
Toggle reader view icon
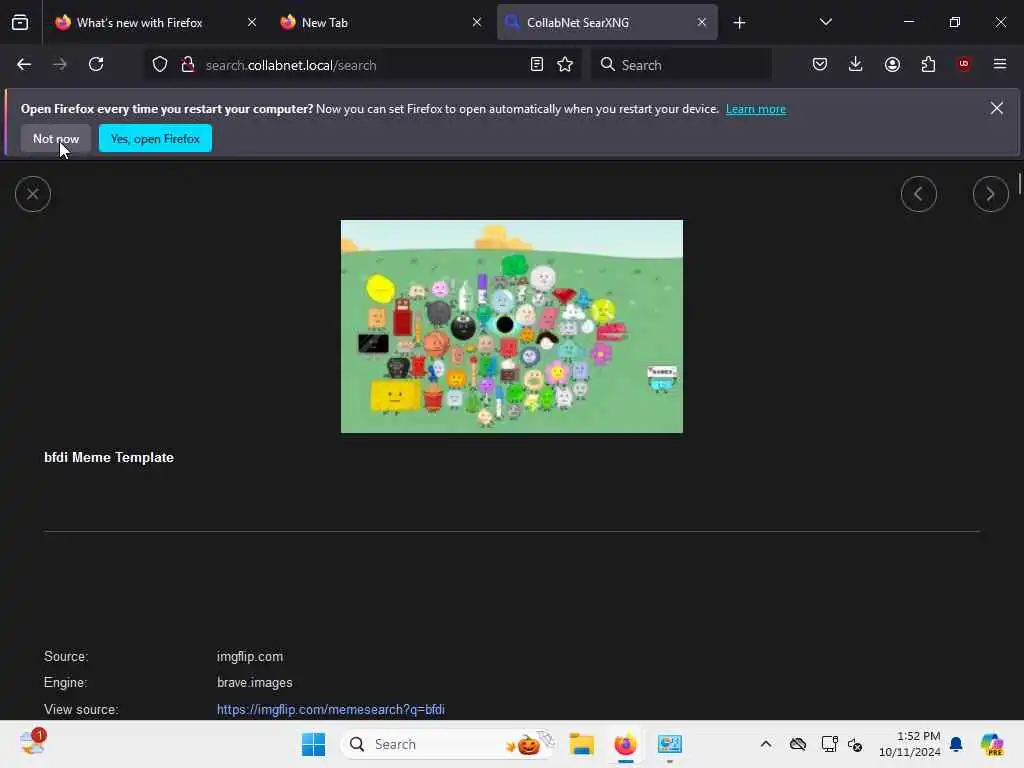point(537,65)
